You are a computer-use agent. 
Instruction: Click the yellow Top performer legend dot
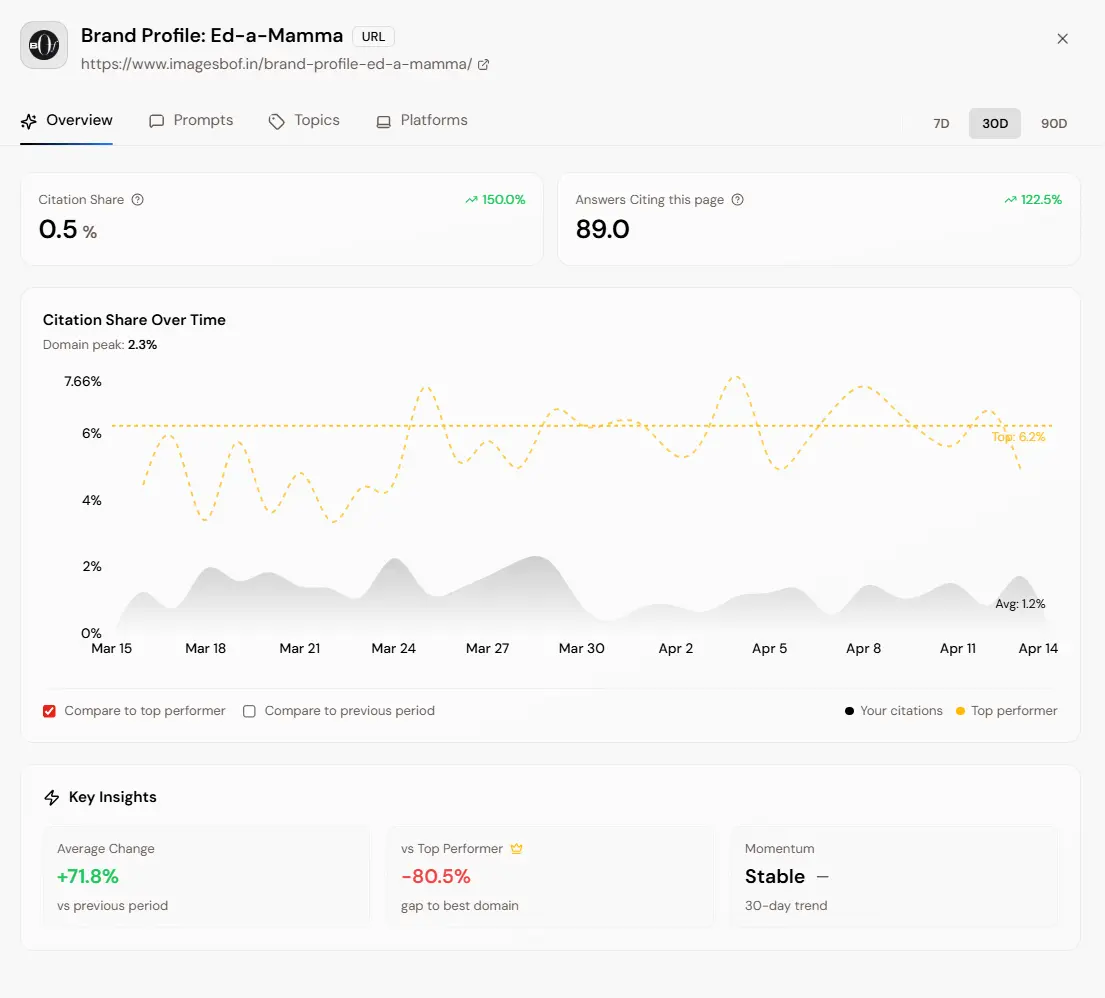coord(960,711)
